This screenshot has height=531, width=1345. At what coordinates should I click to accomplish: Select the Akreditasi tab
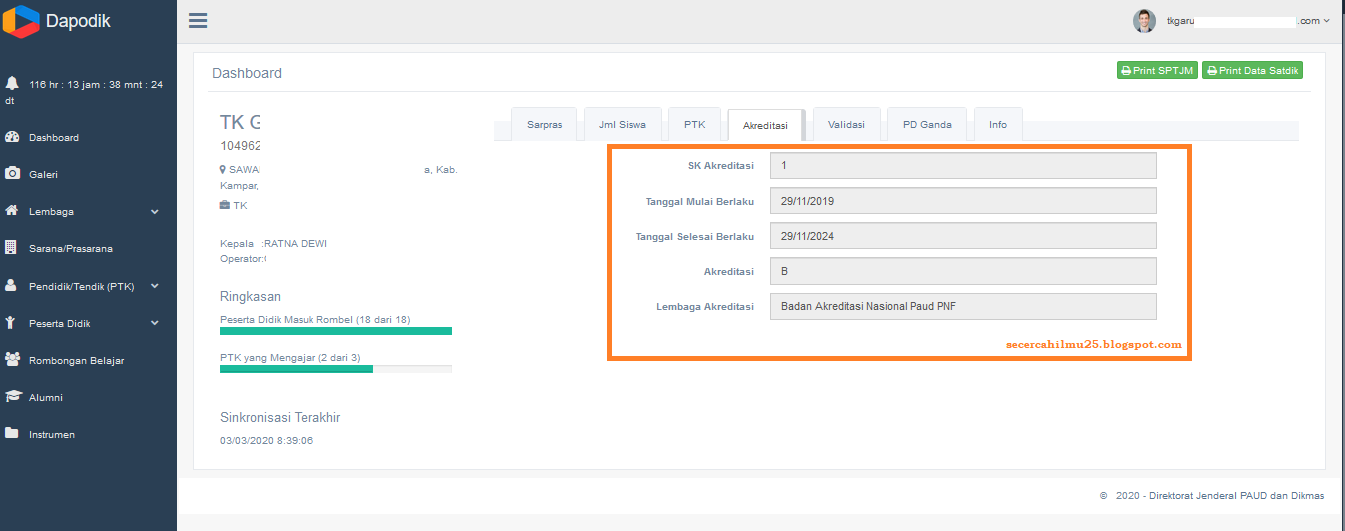pos(765,126)
